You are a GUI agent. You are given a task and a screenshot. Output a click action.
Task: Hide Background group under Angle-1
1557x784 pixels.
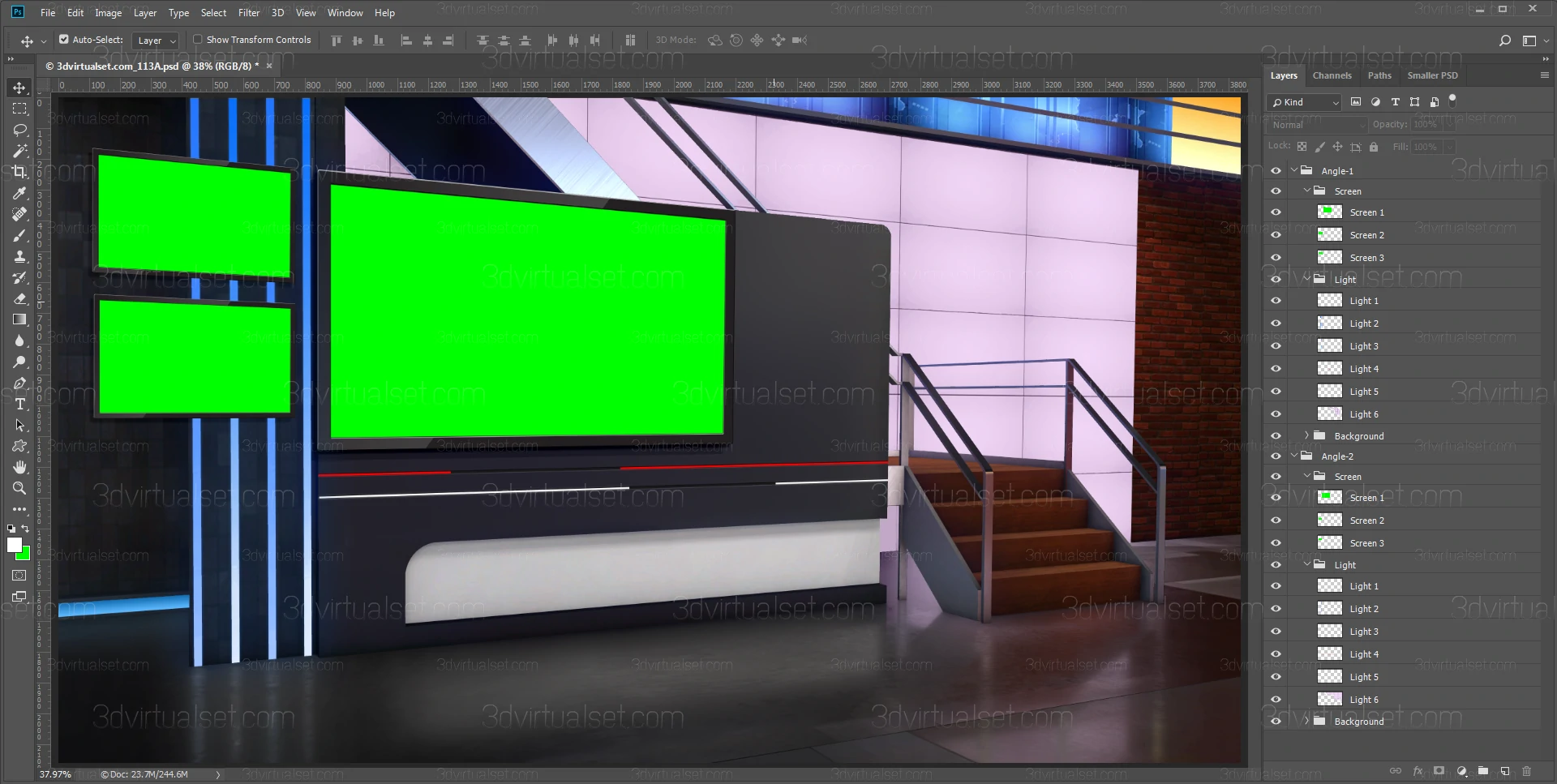(x=1276, y=435)
